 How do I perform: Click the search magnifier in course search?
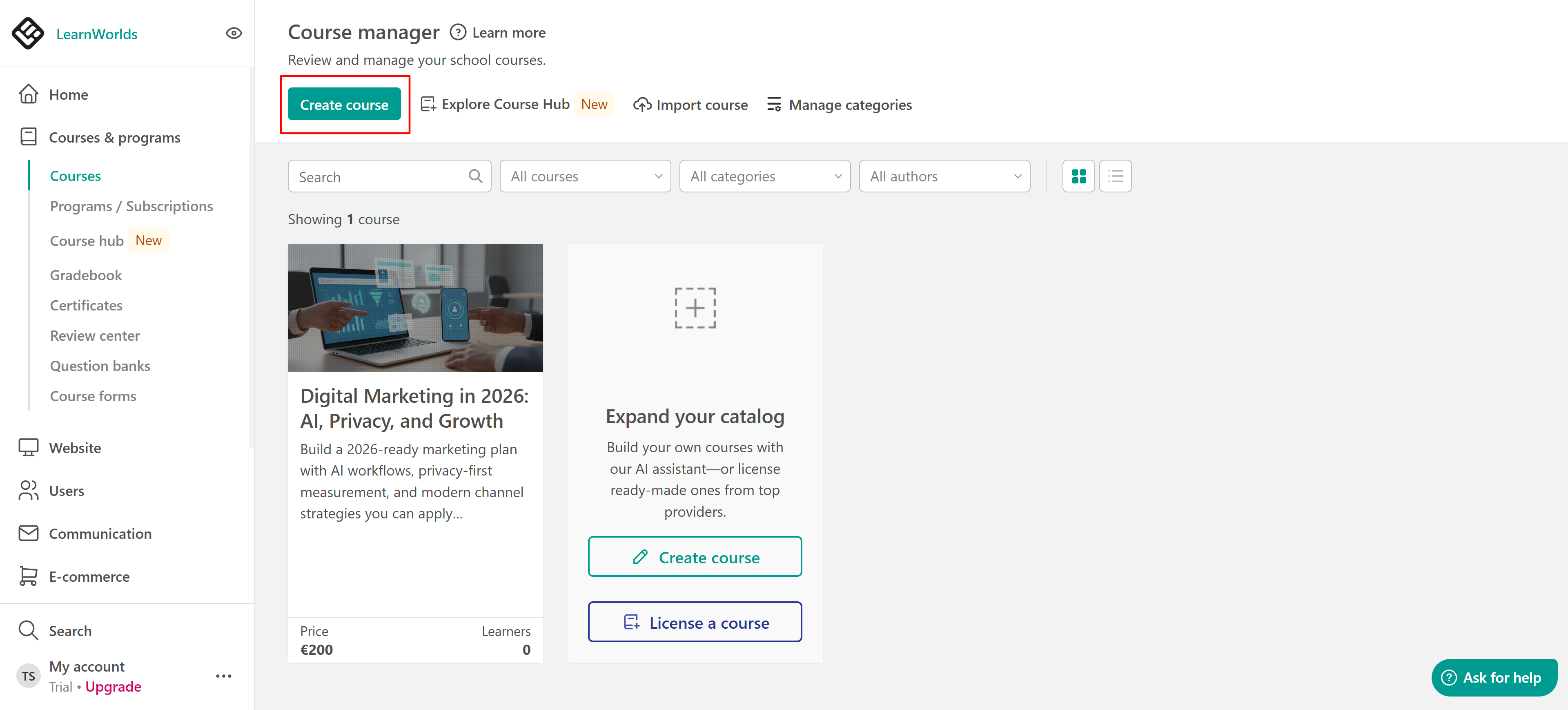[x=475, y=176]
